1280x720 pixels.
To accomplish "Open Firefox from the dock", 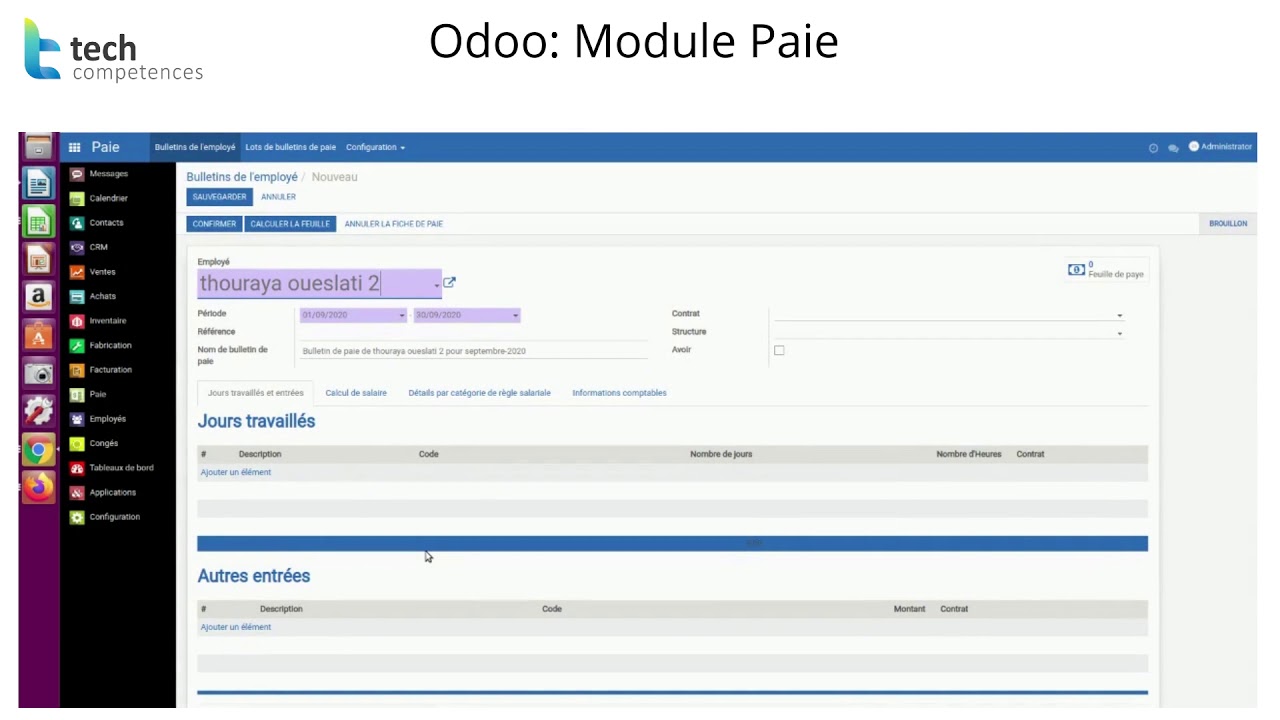I will 38,487.
